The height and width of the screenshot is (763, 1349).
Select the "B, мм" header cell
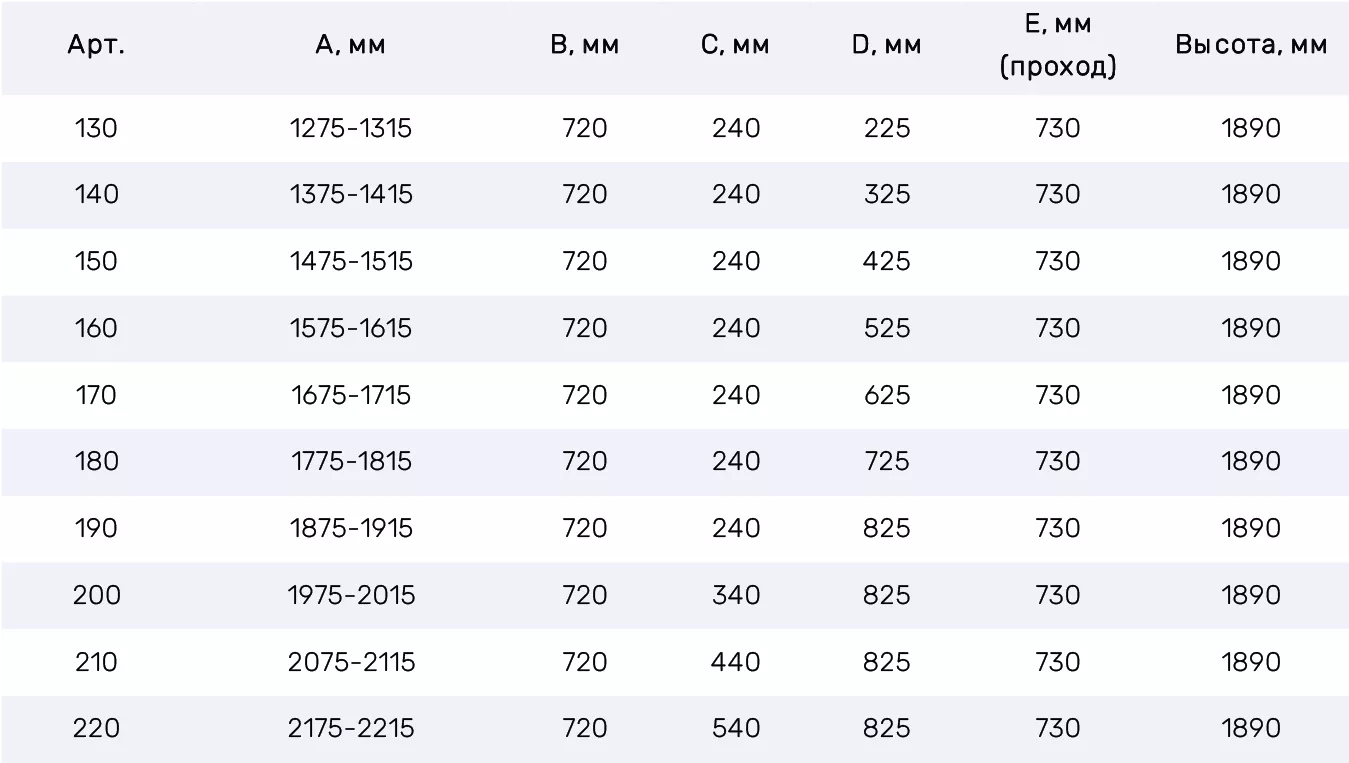point(585,45)
